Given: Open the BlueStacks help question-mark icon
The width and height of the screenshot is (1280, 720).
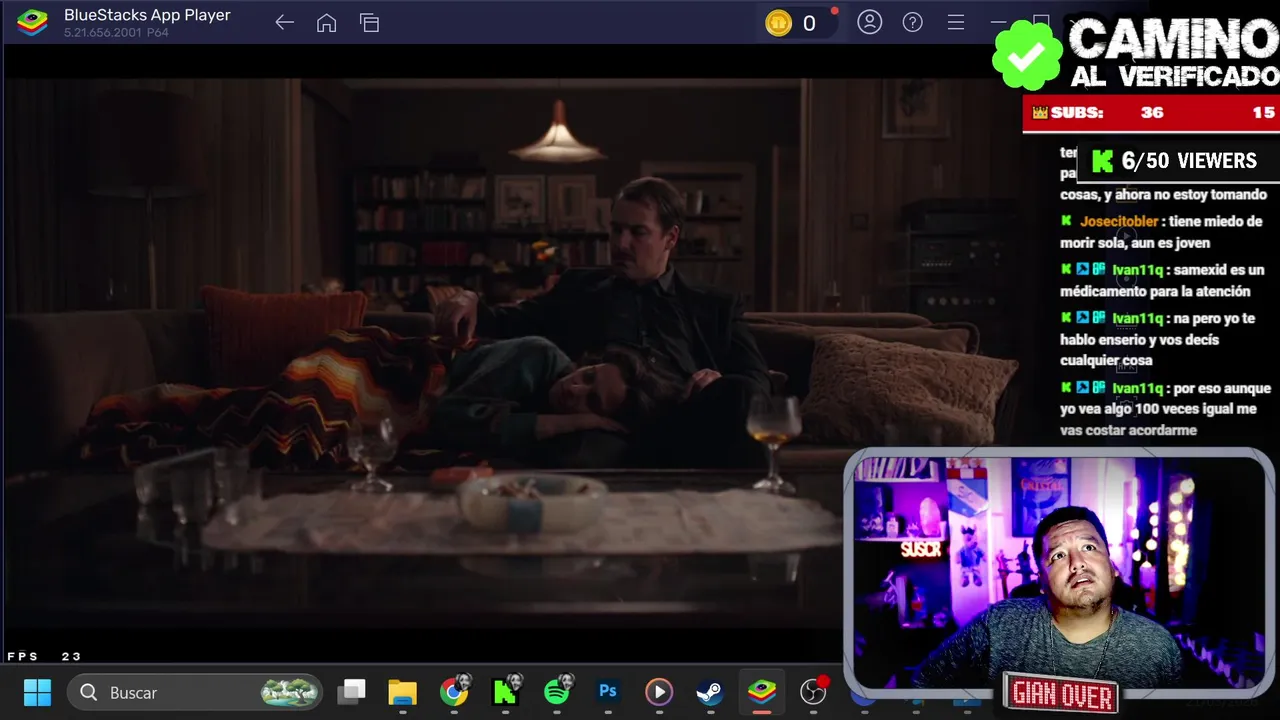Looking at the screenshot, I should [x=912, y=22].
